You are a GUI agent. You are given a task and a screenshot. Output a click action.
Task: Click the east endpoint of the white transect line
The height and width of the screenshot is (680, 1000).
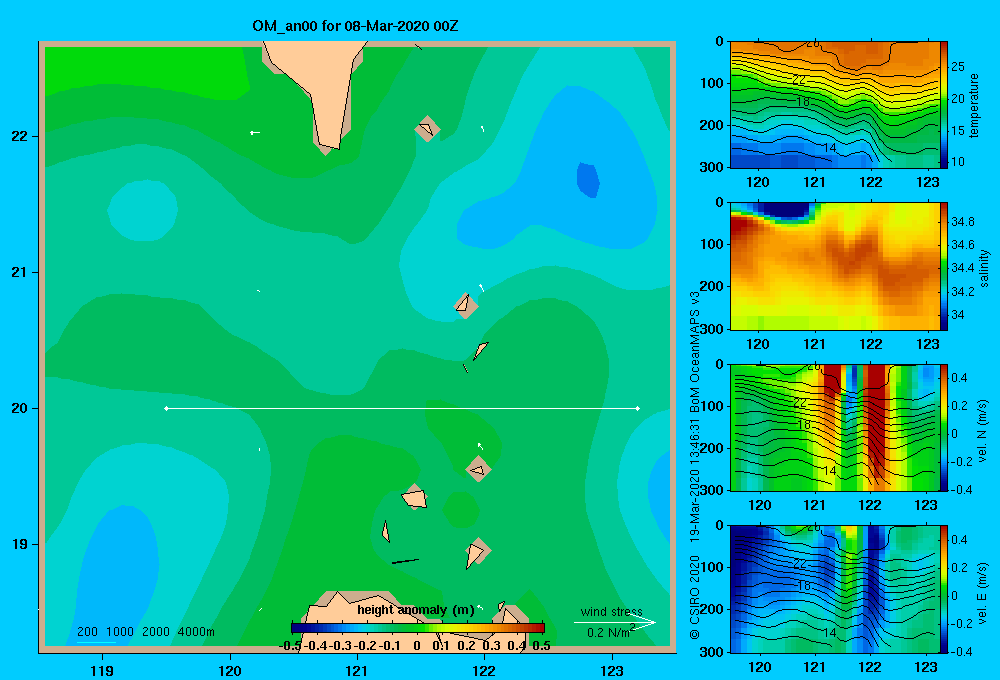click(x=638, y=408)
